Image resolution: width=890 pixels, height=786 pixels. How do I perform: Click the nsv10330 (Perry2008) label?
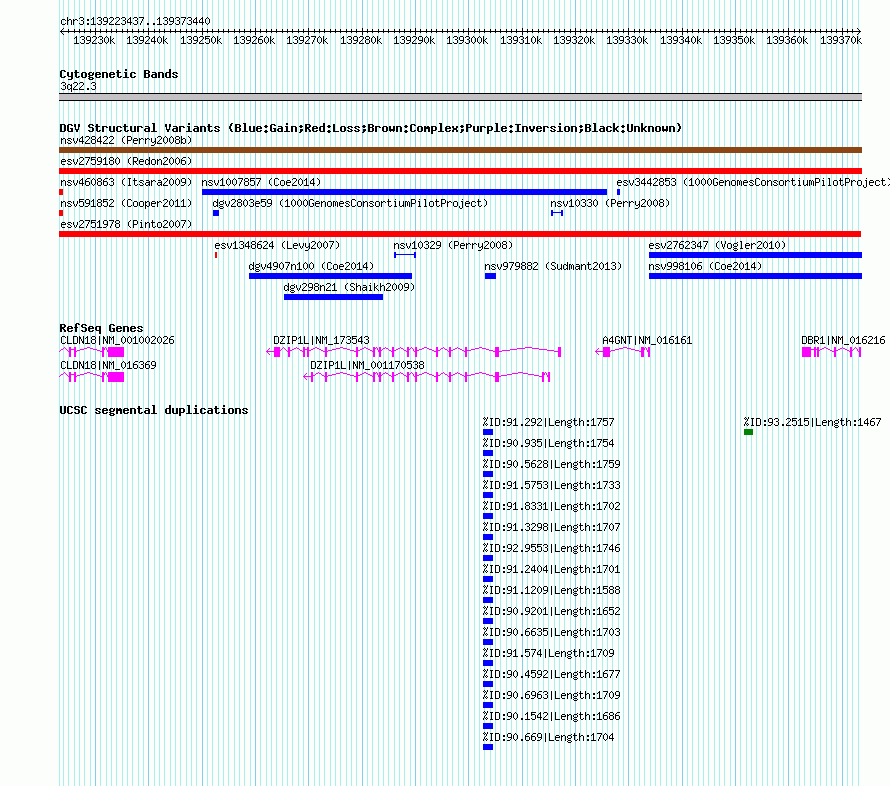610,203
